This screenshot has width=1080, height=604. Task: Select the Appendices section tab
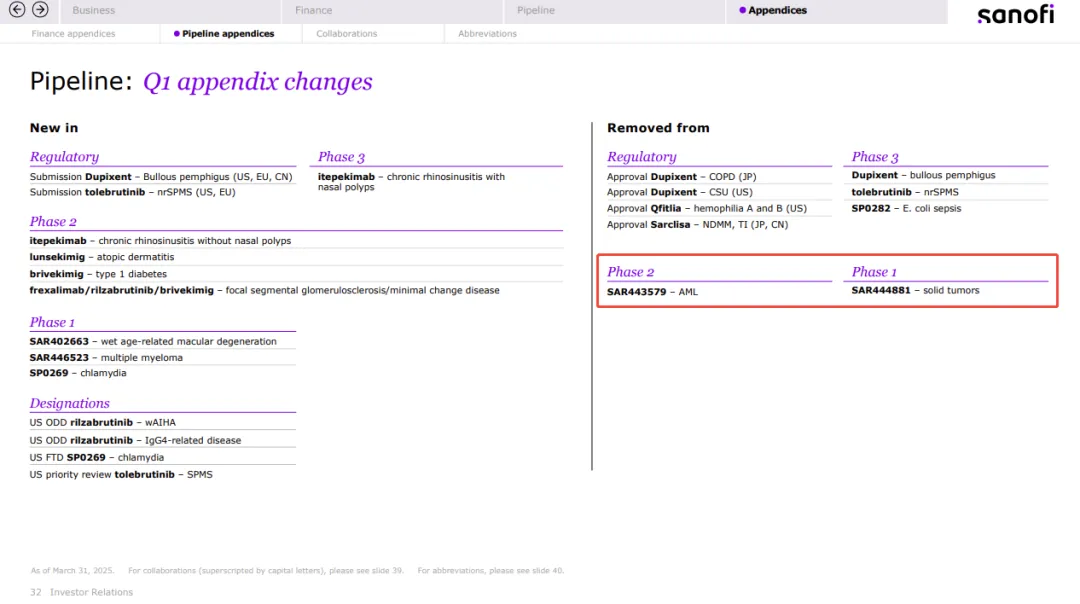tap(836, 10)
